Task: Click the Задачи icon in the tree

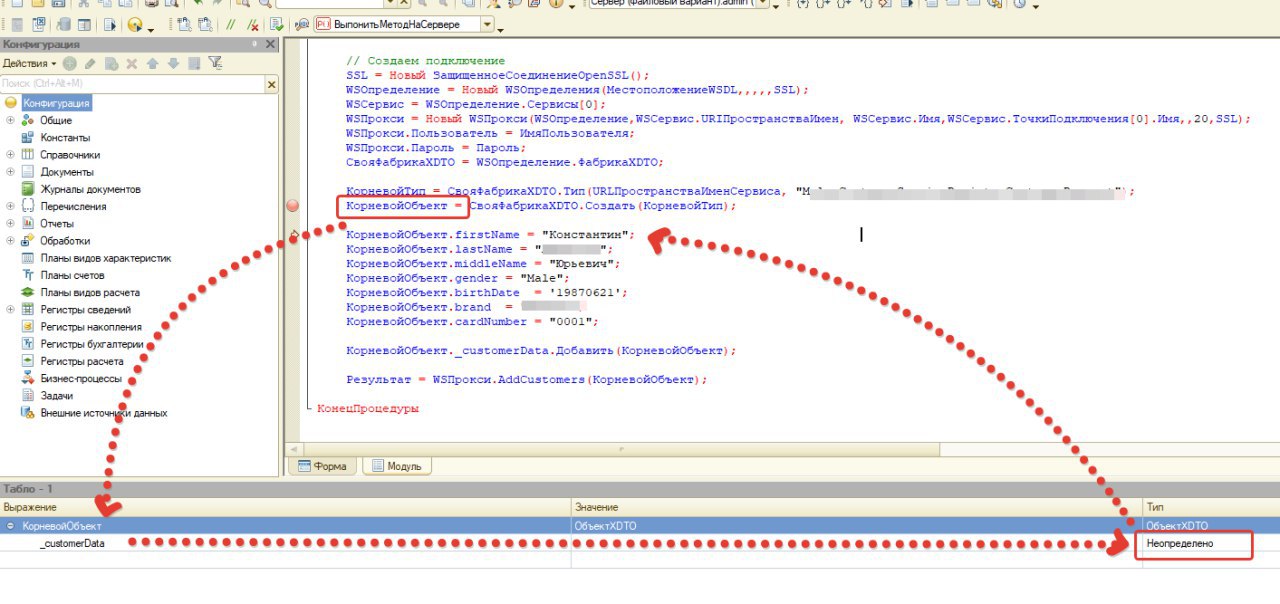Action: [x=28, y=395]
